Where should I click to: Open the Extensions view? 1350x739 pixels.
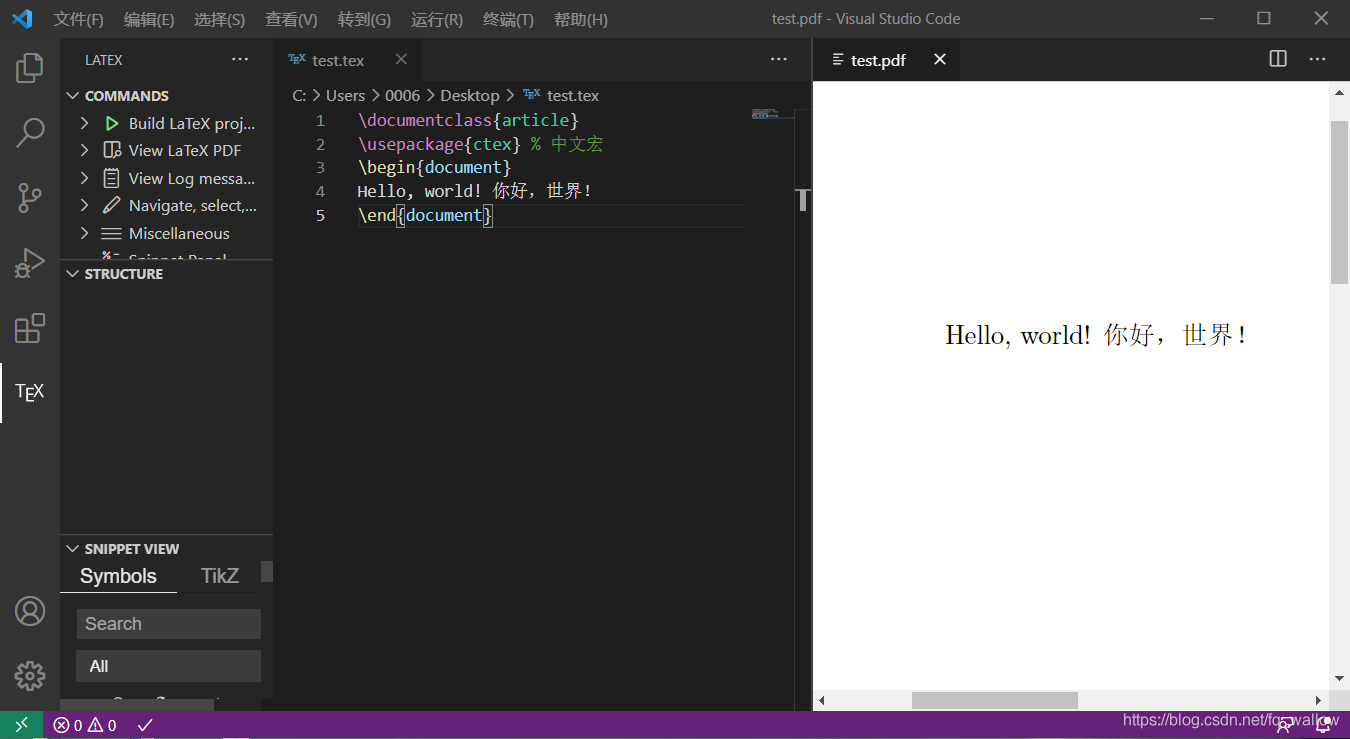[30, 328]
